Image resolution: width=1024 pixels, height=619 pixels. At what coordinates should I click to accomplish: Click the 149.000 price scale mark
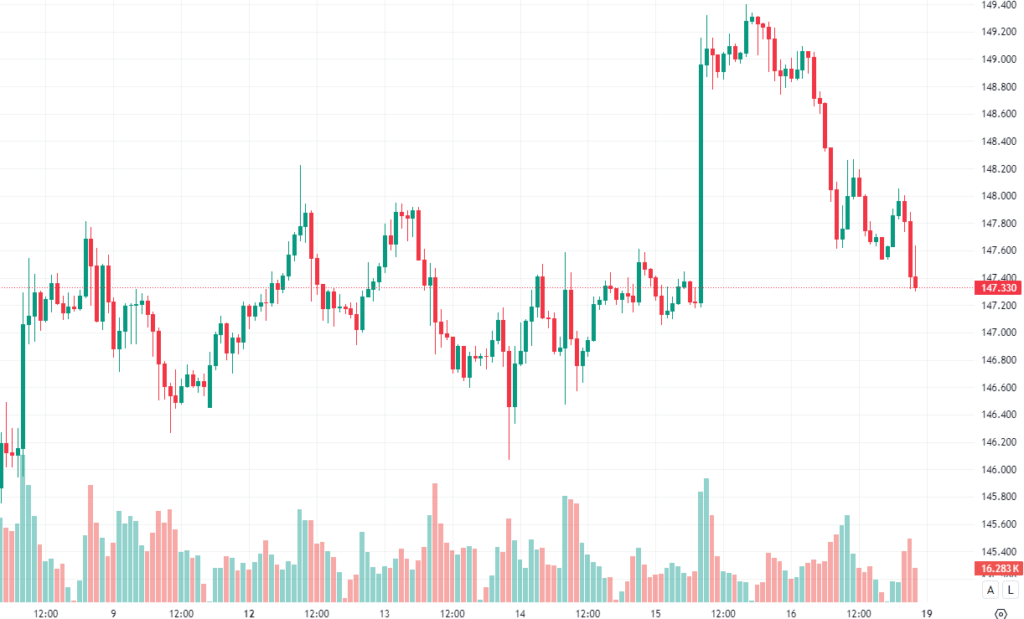[x=999, y=59]
